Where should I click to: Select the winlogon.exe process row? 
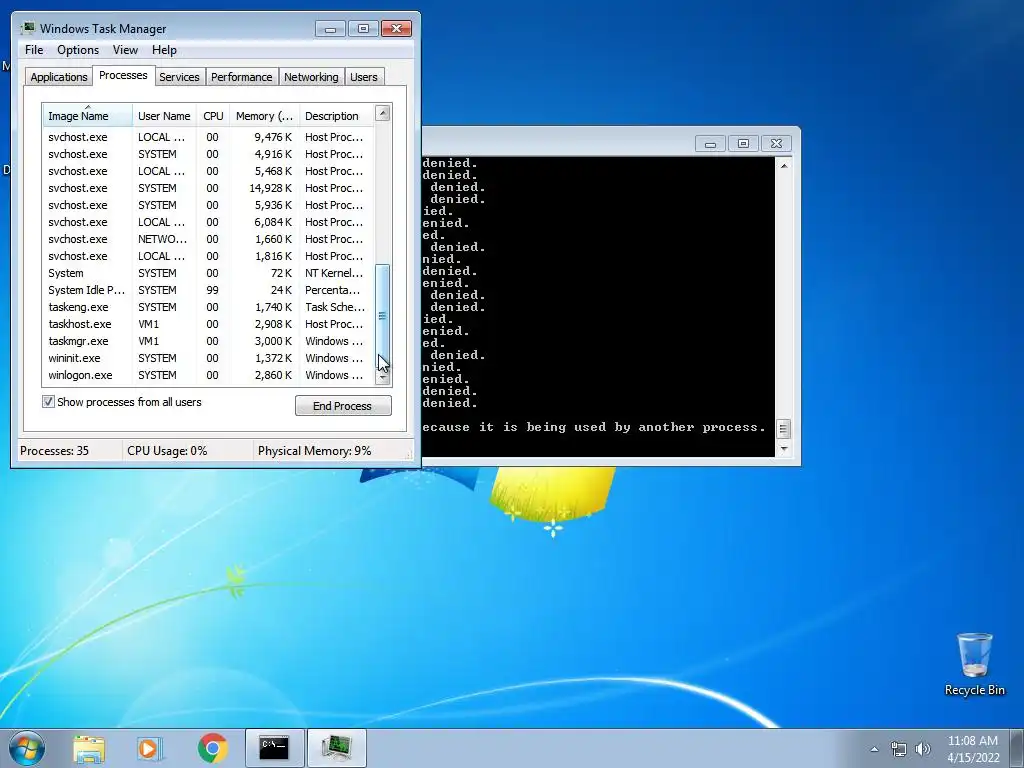click(x=208, y=375)
